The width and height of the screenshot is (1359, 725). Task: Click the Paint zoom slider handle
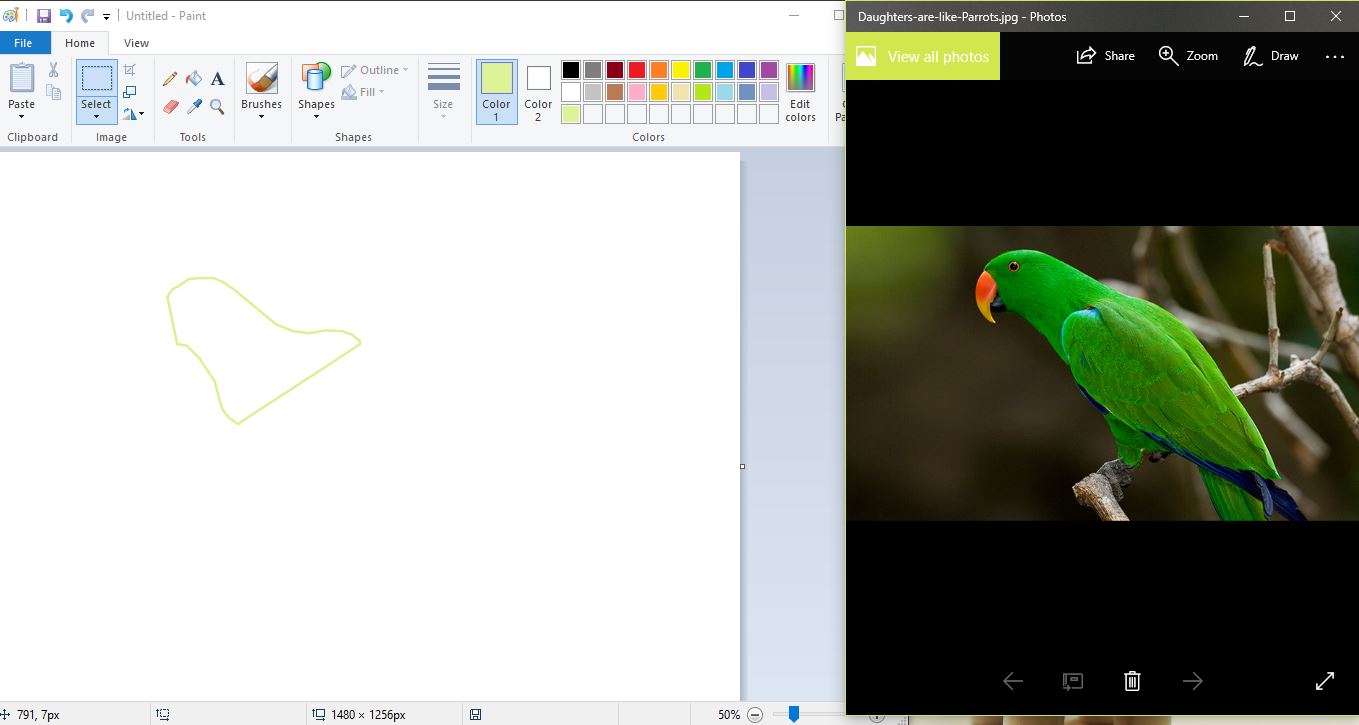coord(794,714)
